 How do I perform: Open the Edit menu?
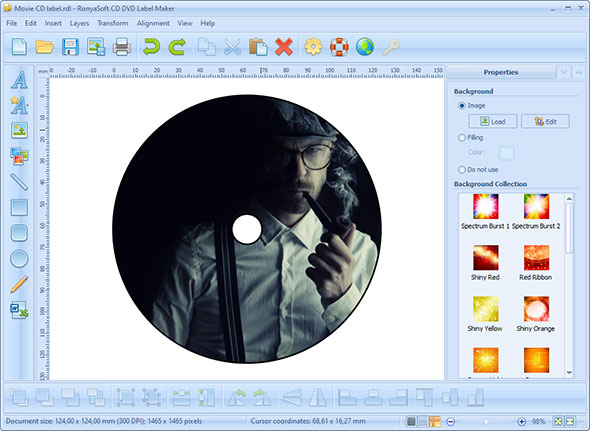point(31,23)
